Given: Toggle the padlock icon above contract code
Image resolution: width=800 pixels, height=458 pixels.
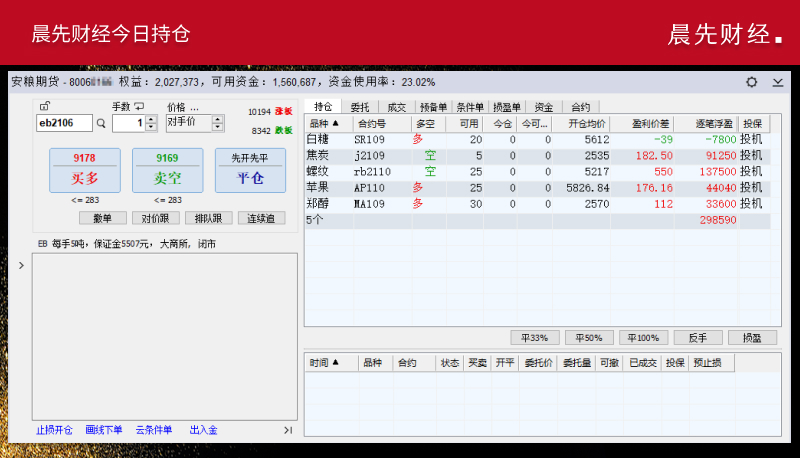Looking at the screenshot, I should pos(44,106).
